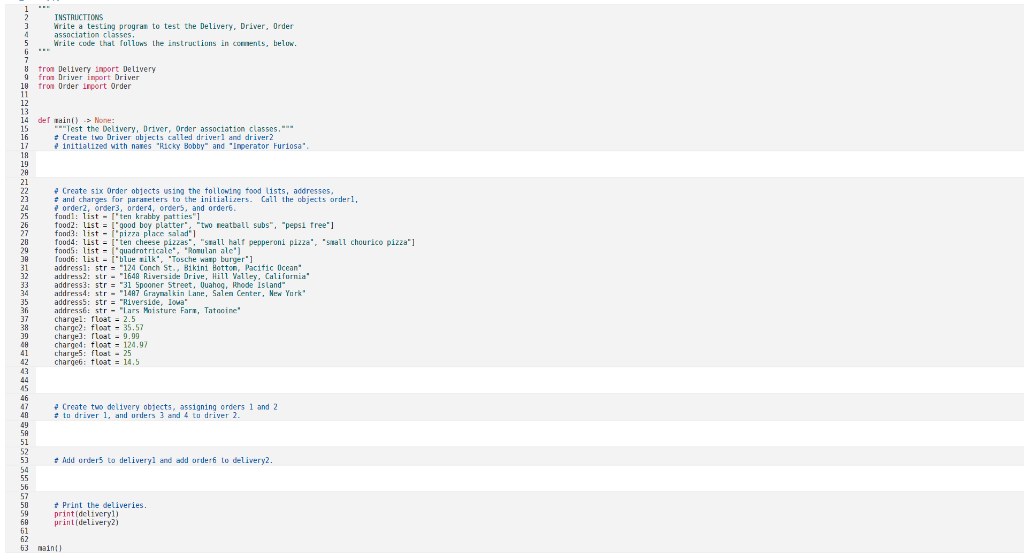
Task: Click the food3 list with 'pizza place salad'
Action: [125, 234]
